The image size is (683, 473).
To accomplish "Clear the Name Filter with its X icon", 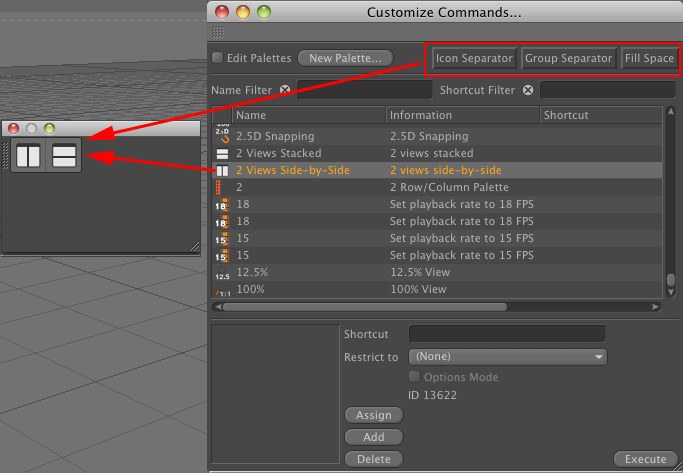I will [x=285, y=90].
